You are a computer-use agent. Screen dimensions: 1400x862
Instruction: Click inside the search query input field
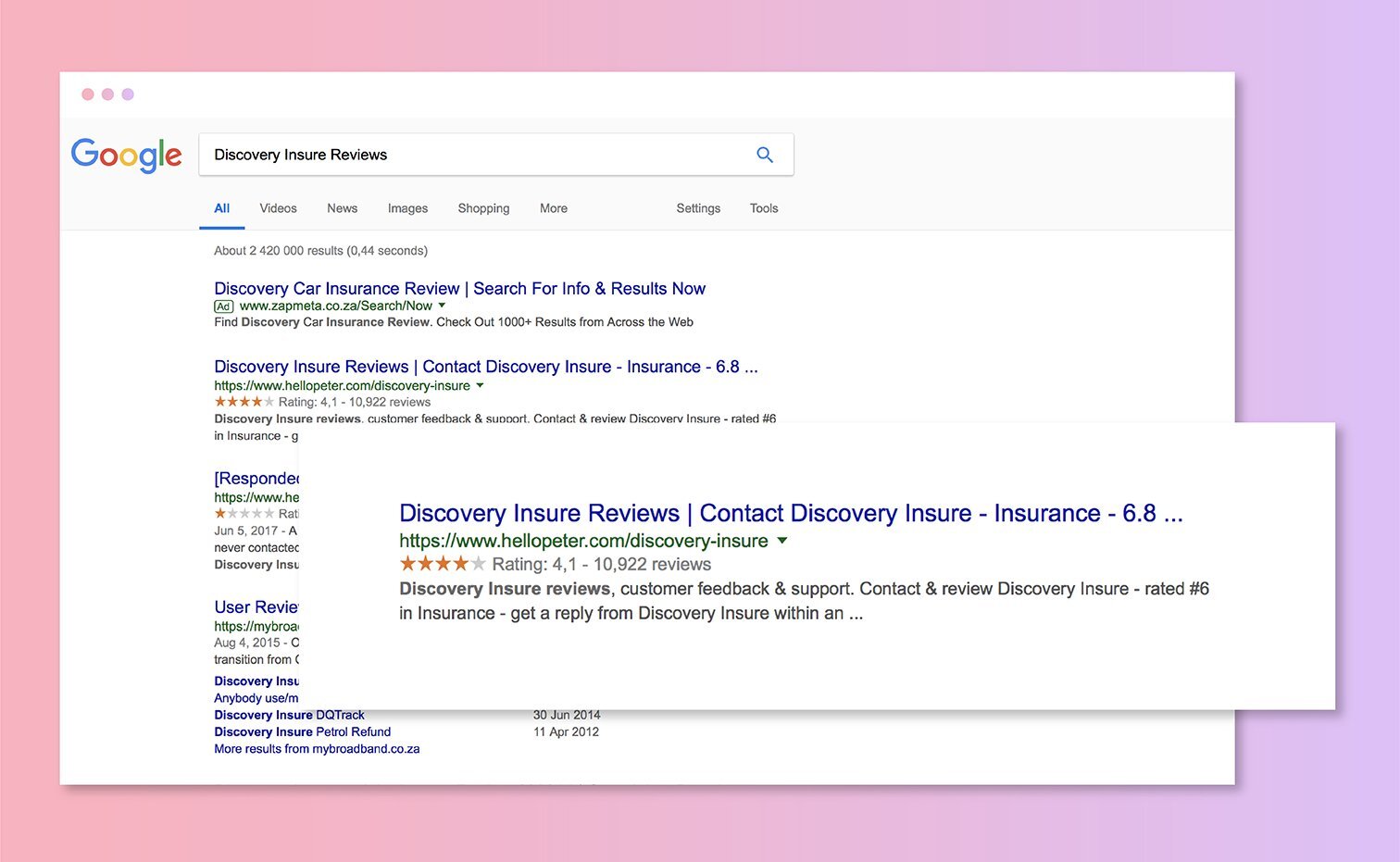pos(463,155)
